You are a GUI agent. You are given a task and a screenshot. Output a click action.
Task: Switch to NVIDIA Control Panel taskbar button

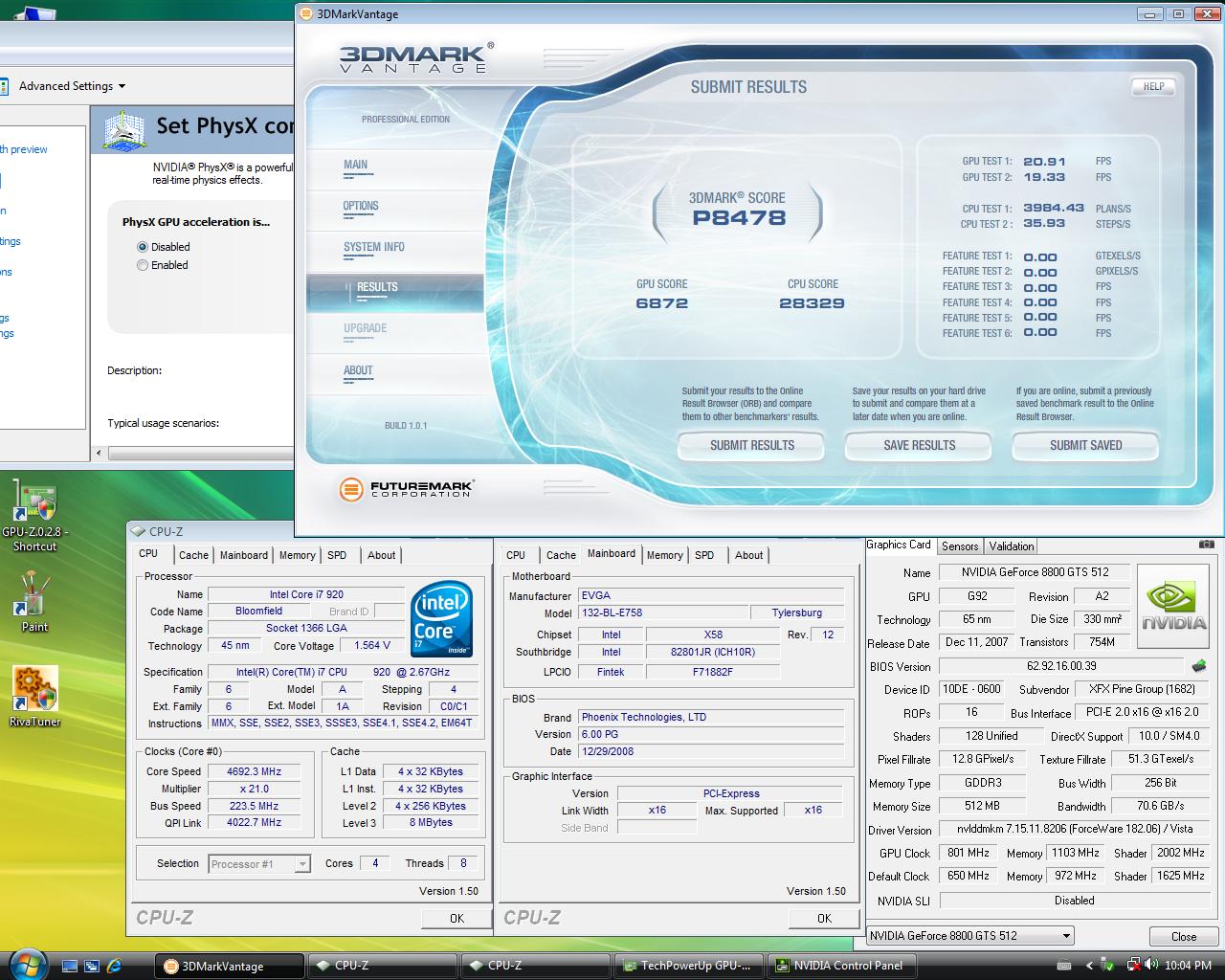pyautogui.click(x=842, y=966)
